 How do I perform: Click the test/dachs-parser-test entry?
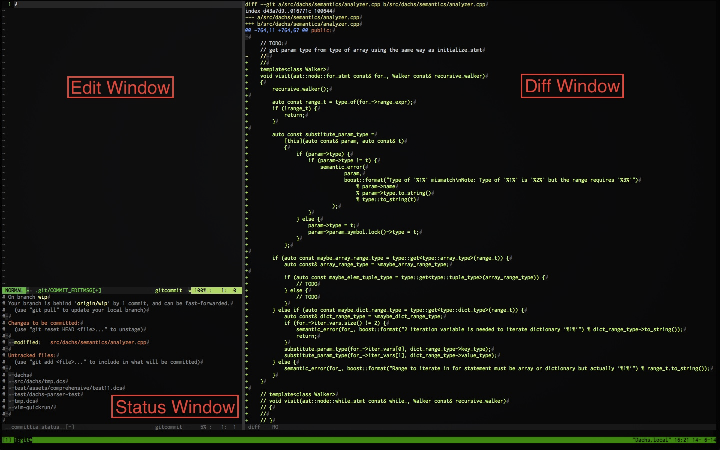click(46, 394)
